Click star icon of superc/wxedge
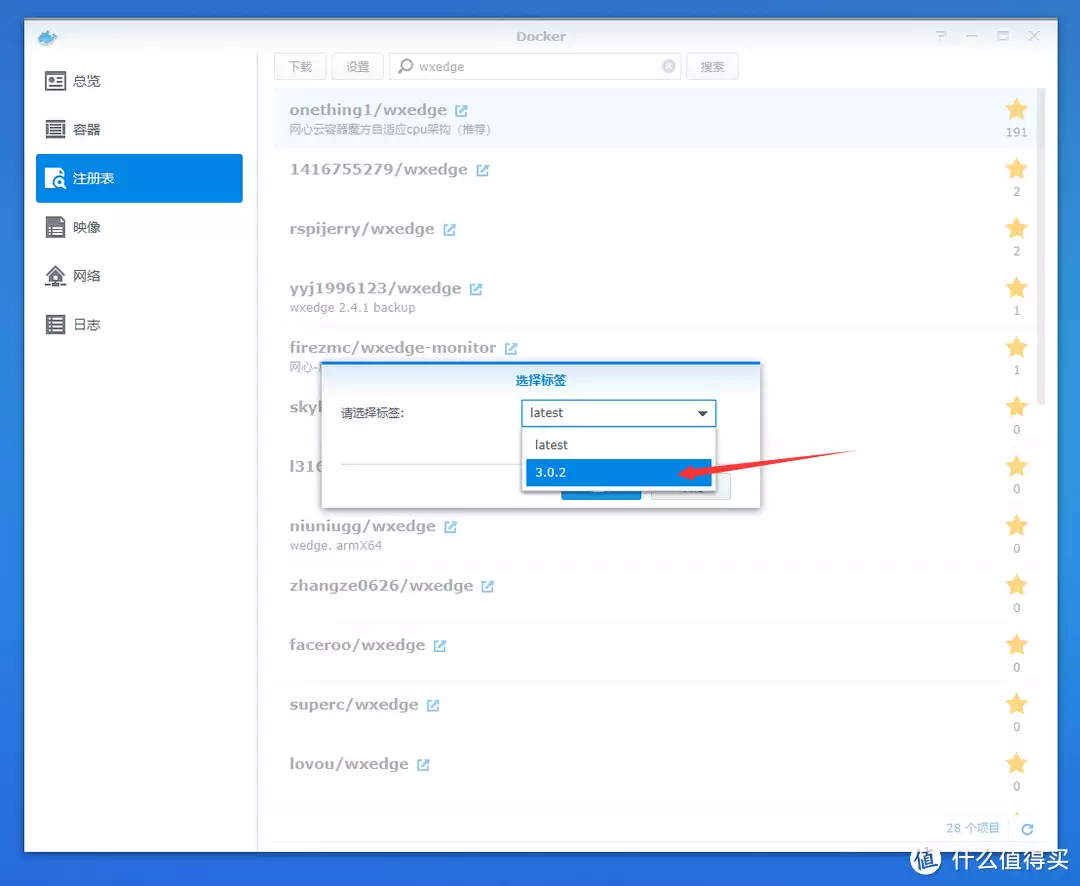This screenshot has width=1080, height=886. pyautogui.click(x=1017, y=703)
